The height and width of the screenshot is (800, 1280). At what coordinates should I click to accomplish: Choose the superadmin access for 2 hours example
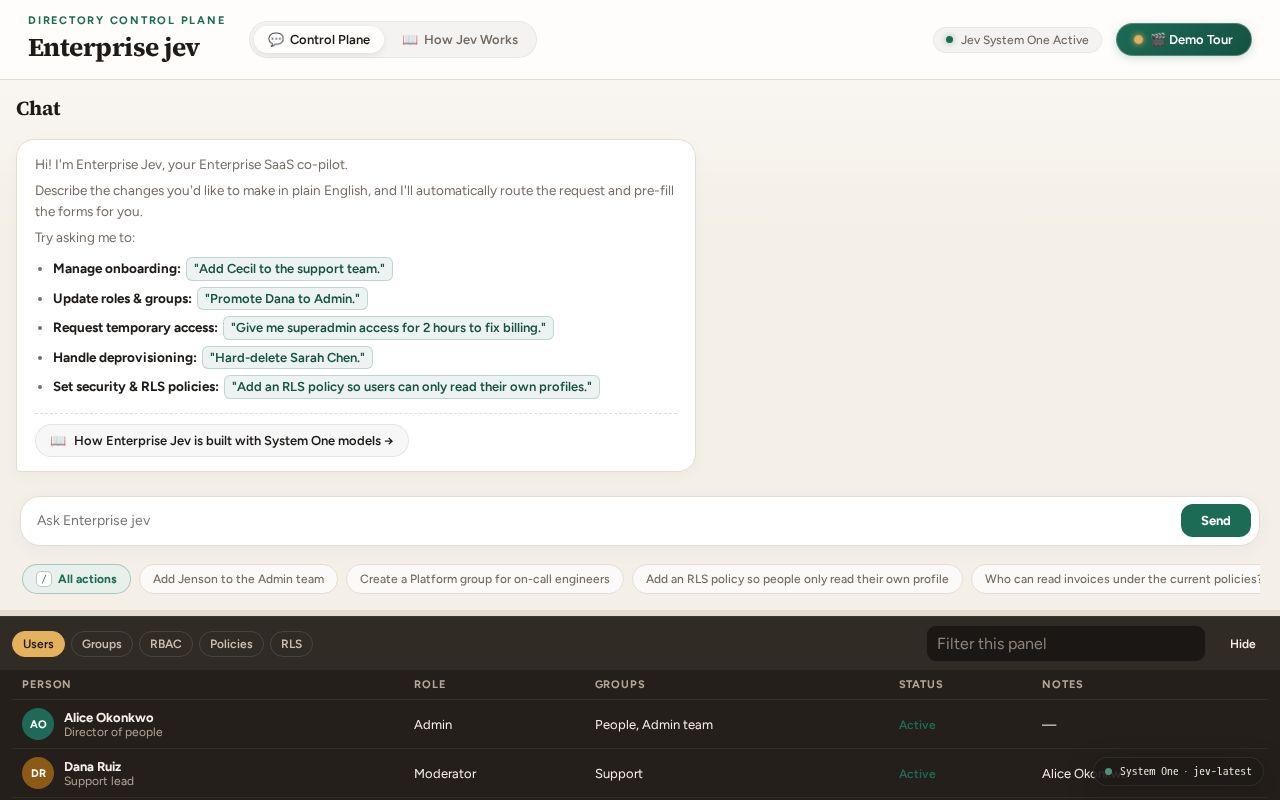(388, 328)
